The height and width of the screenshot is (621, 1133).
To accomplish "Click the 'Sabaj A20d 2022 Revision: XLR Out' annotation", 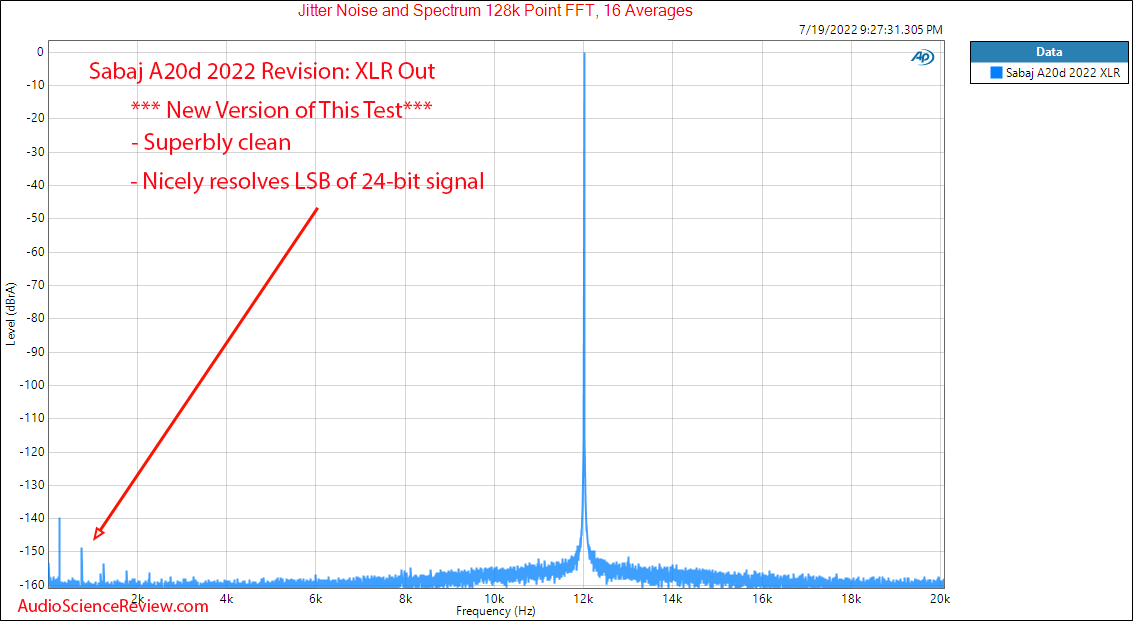I will (262, 72).
